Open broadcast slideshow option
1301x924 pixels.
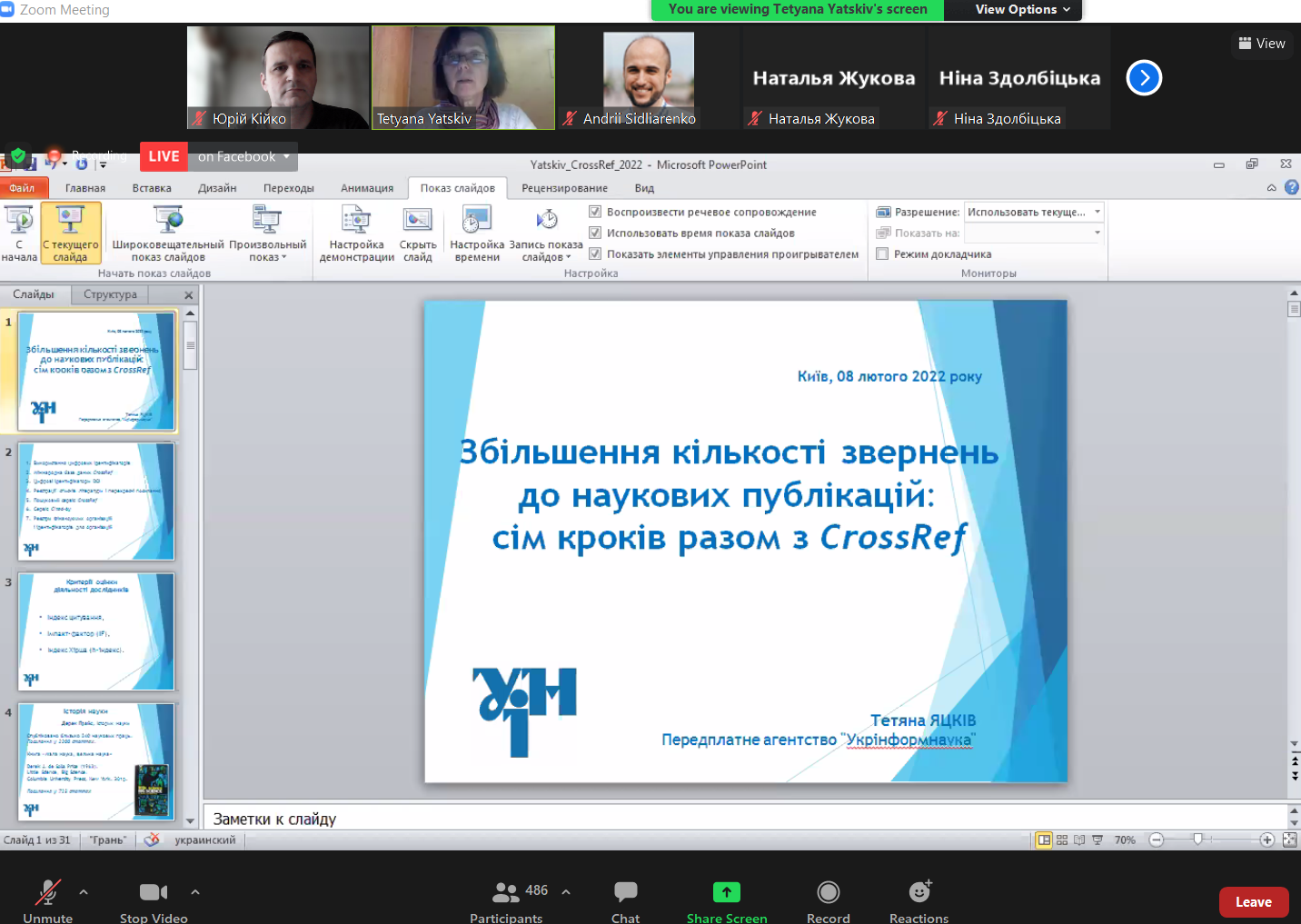click(x=168, y=233)
